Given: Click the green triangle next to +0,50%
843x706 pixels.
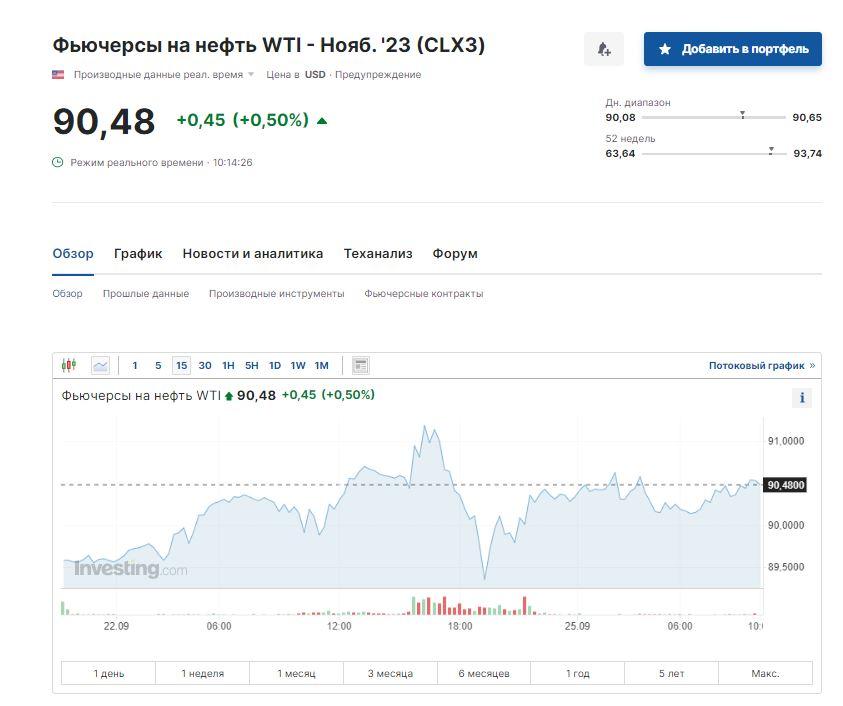Looking at the screenshot, I should pos(322,120).
